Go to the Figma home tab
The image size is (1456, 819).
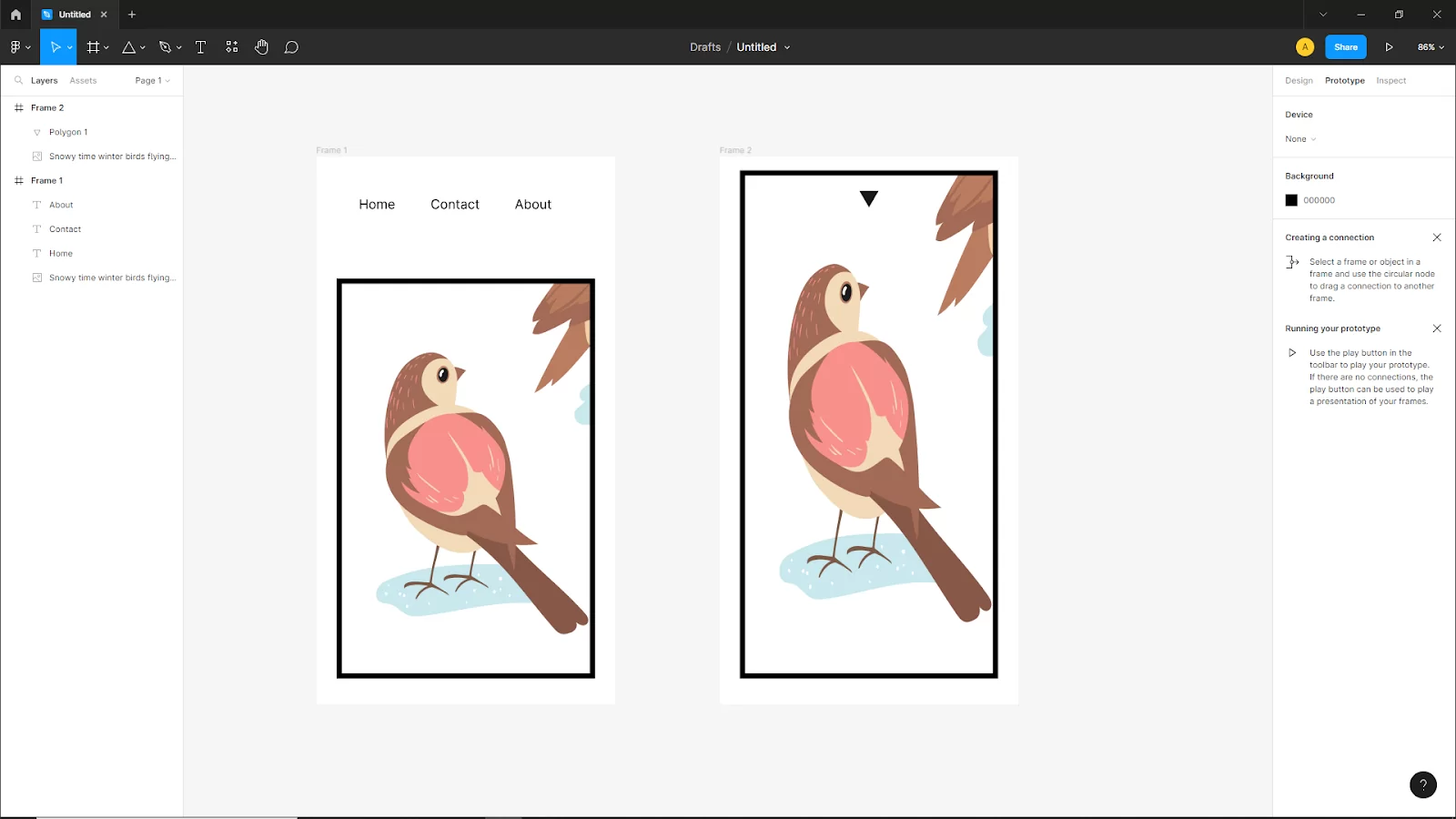[x=15, y=15]
